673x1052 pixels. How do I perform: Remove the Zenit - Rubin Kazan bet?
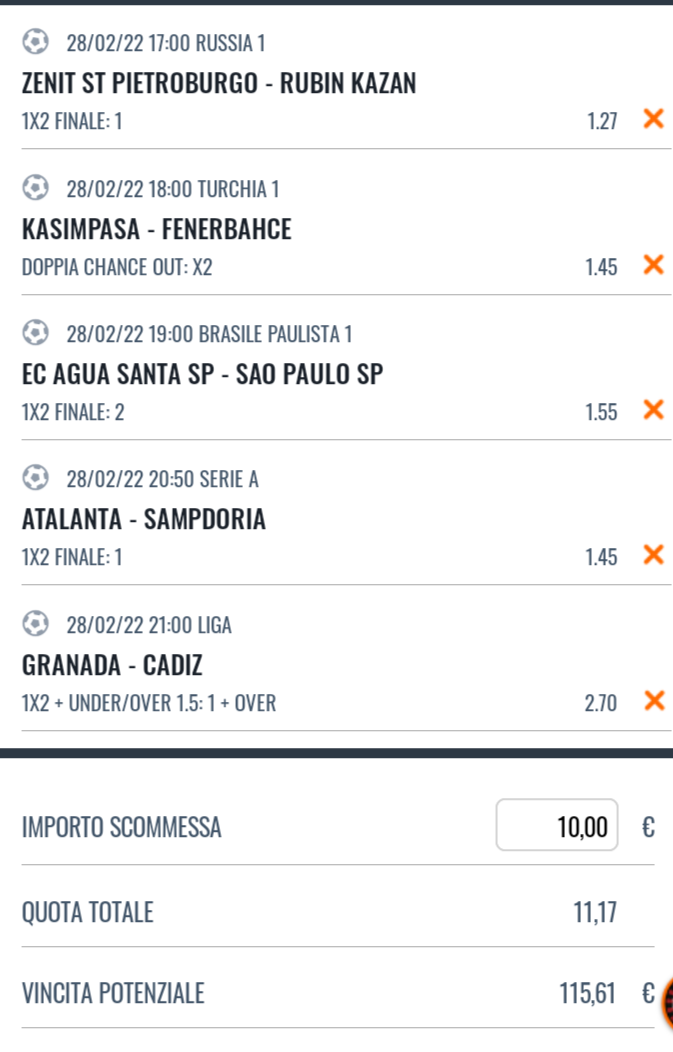[653, 119]
